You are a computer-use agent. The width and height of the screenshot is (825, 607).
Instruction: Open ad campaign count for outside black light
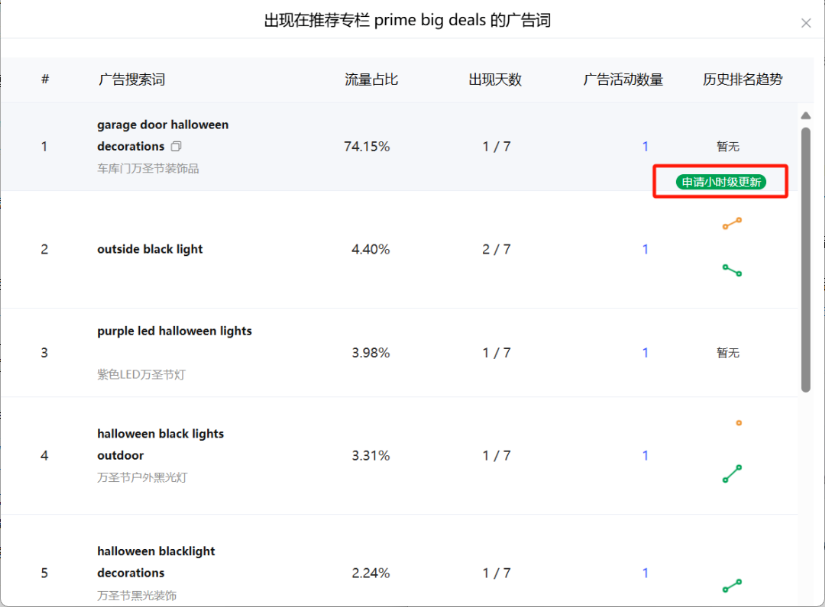[645, 249]
